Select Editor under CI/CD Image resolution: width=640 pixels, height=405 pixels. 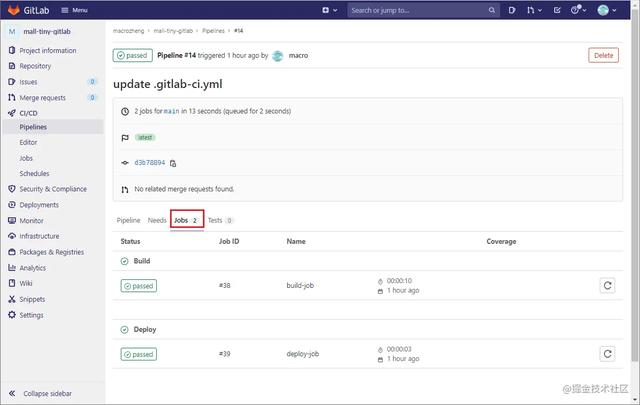tap(28, 142)
